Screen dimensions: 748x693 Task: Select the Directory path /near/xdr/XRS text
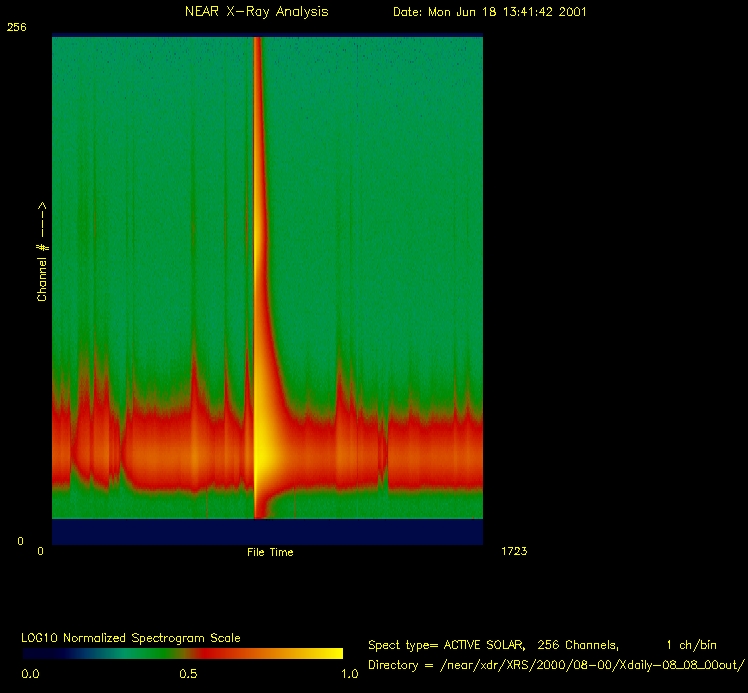[x=556, y=665]
